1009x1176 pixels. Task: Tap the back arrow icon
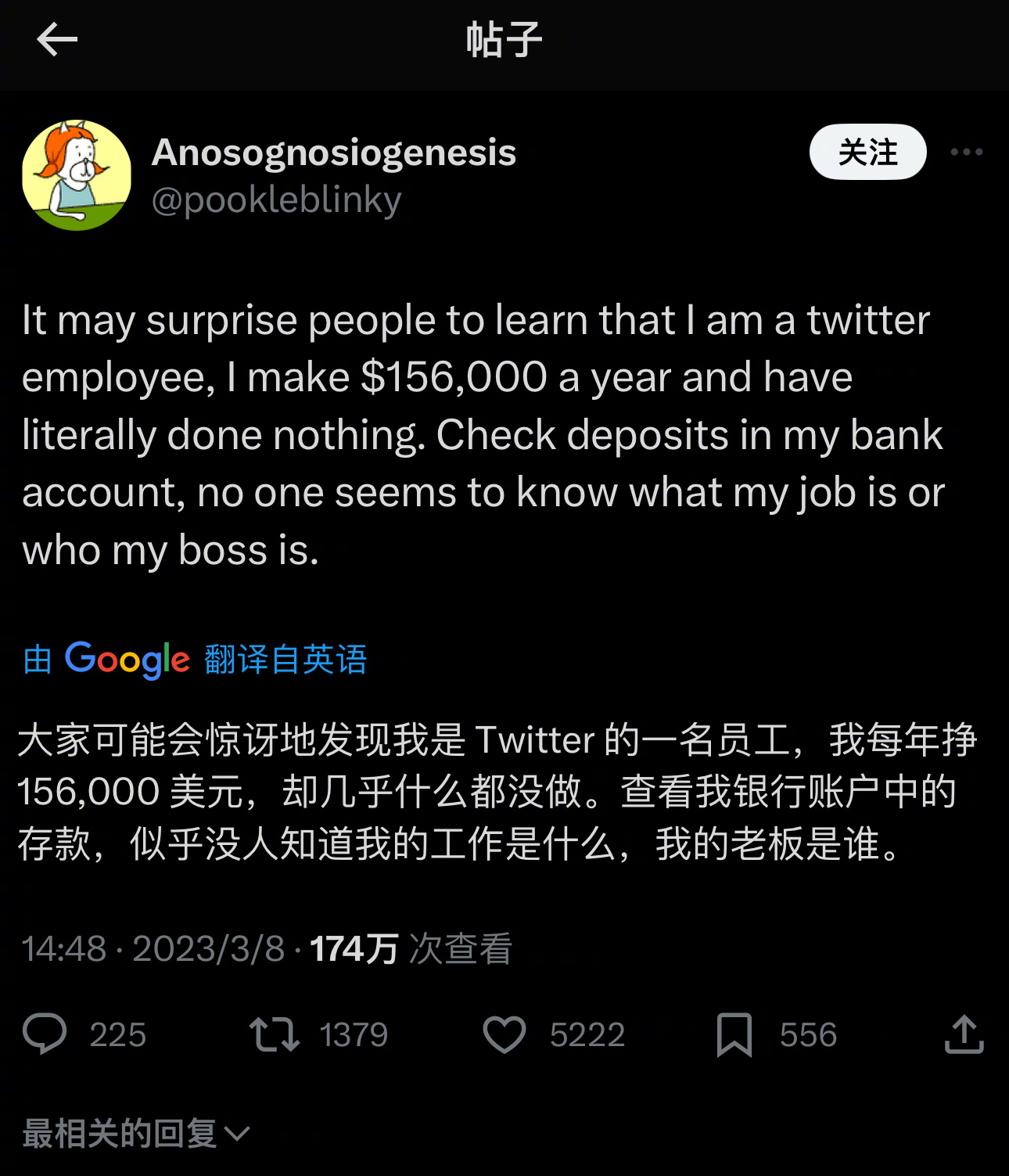[x=57, y=40]
